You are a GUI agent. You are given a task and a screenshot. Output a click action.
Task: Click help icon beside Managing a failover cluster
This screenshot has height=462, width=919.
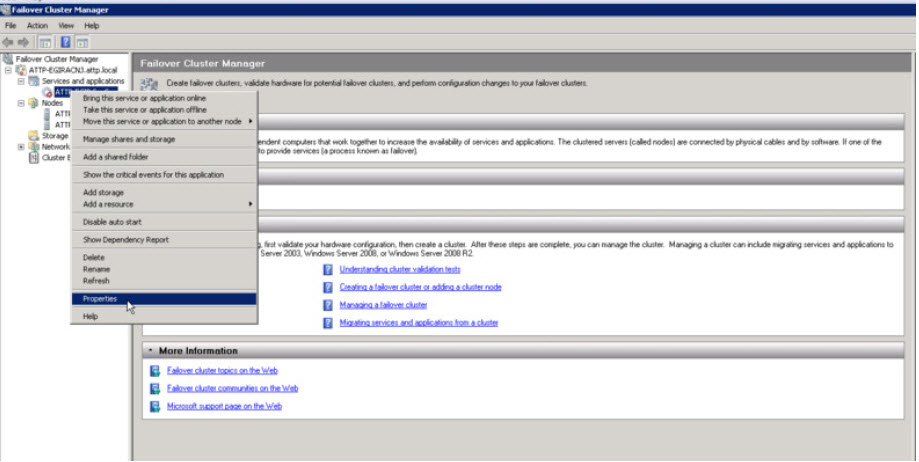click(x=328, y=305)
